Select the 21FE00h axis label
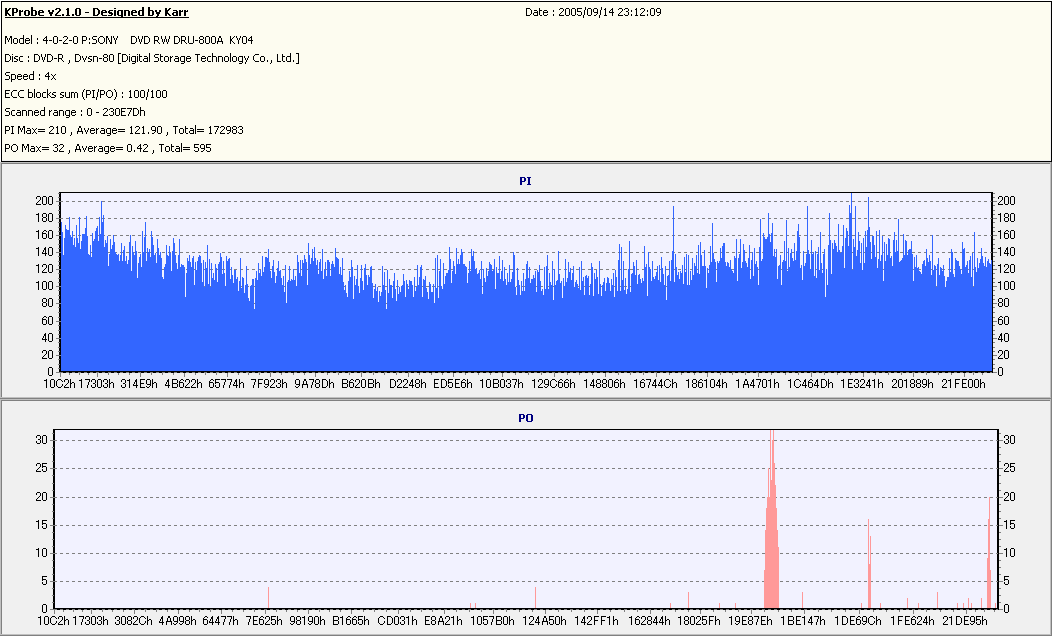Screen dimensions: 1052x636 pos(963,384)
